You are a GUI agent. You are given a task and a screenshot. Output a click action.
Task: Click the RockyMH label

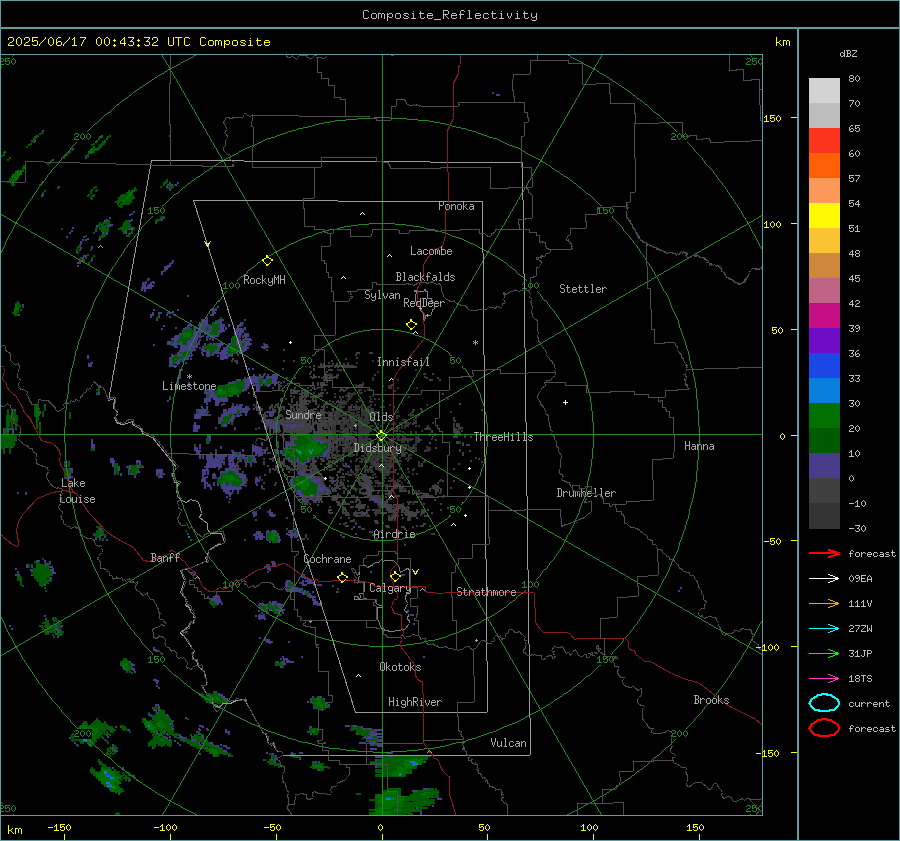tap(264, 280)
